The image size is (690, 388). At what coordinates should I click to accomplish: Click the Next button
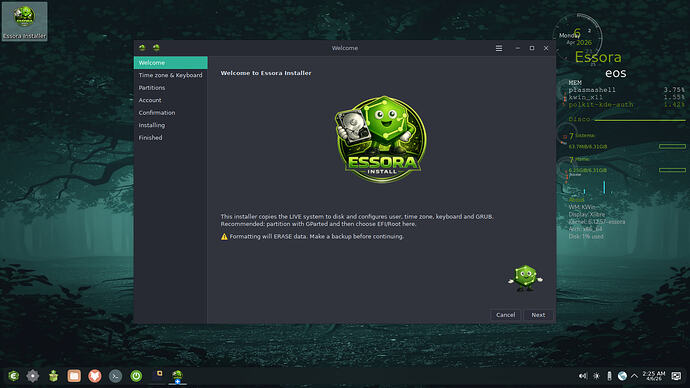click(x=538, y=315)
